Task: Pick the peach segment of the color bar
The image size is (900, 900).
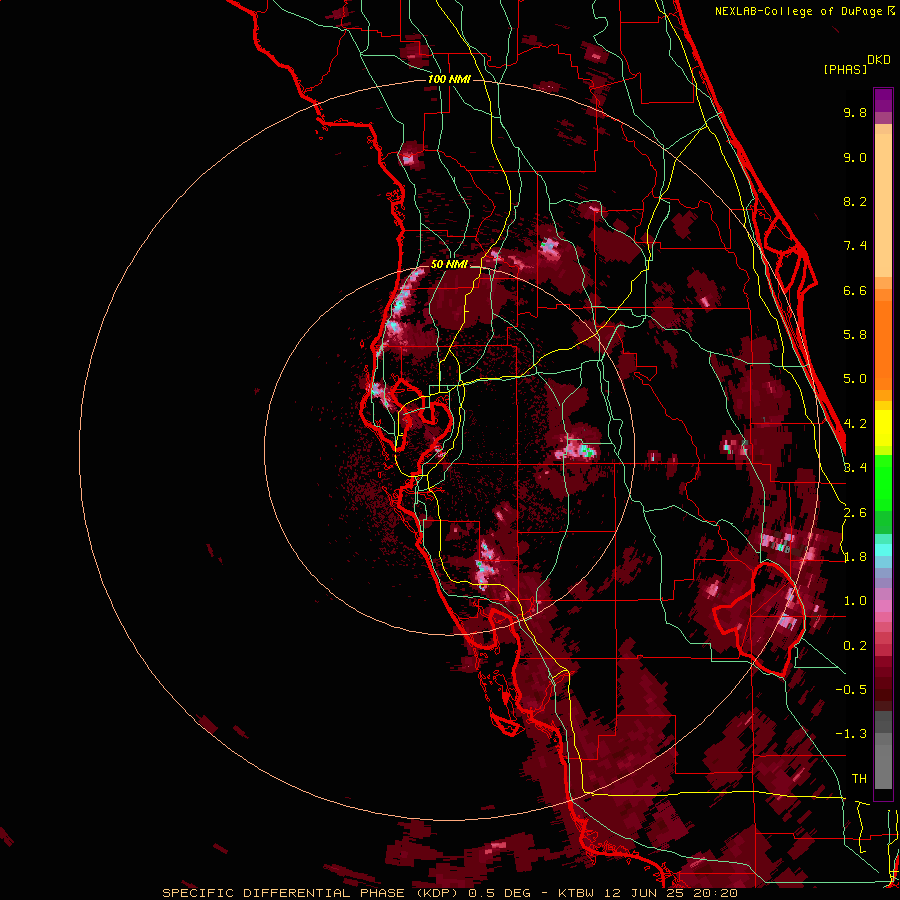Action: [x=883, y=205]
